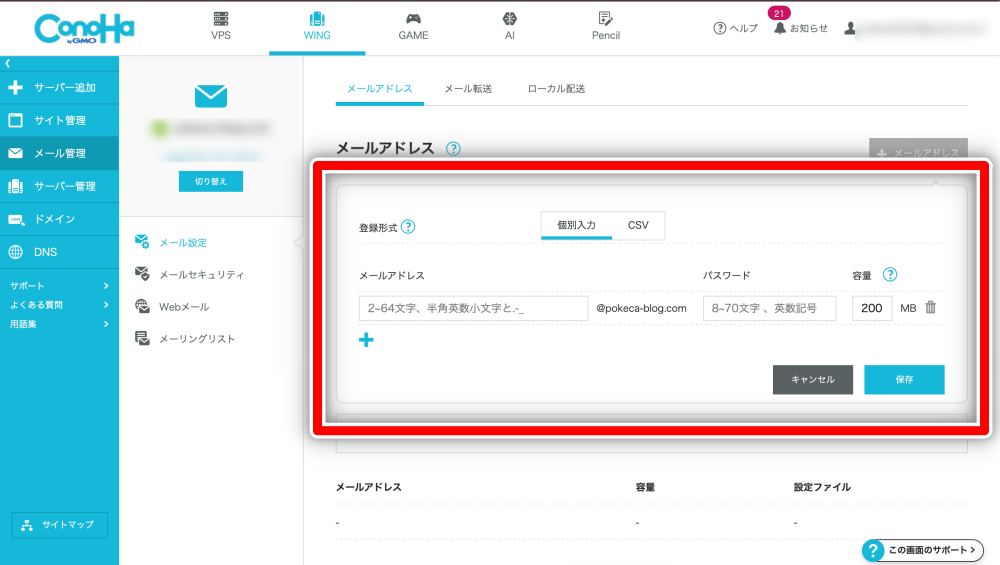Switch to the メール転送 tab

click(468, 89)
